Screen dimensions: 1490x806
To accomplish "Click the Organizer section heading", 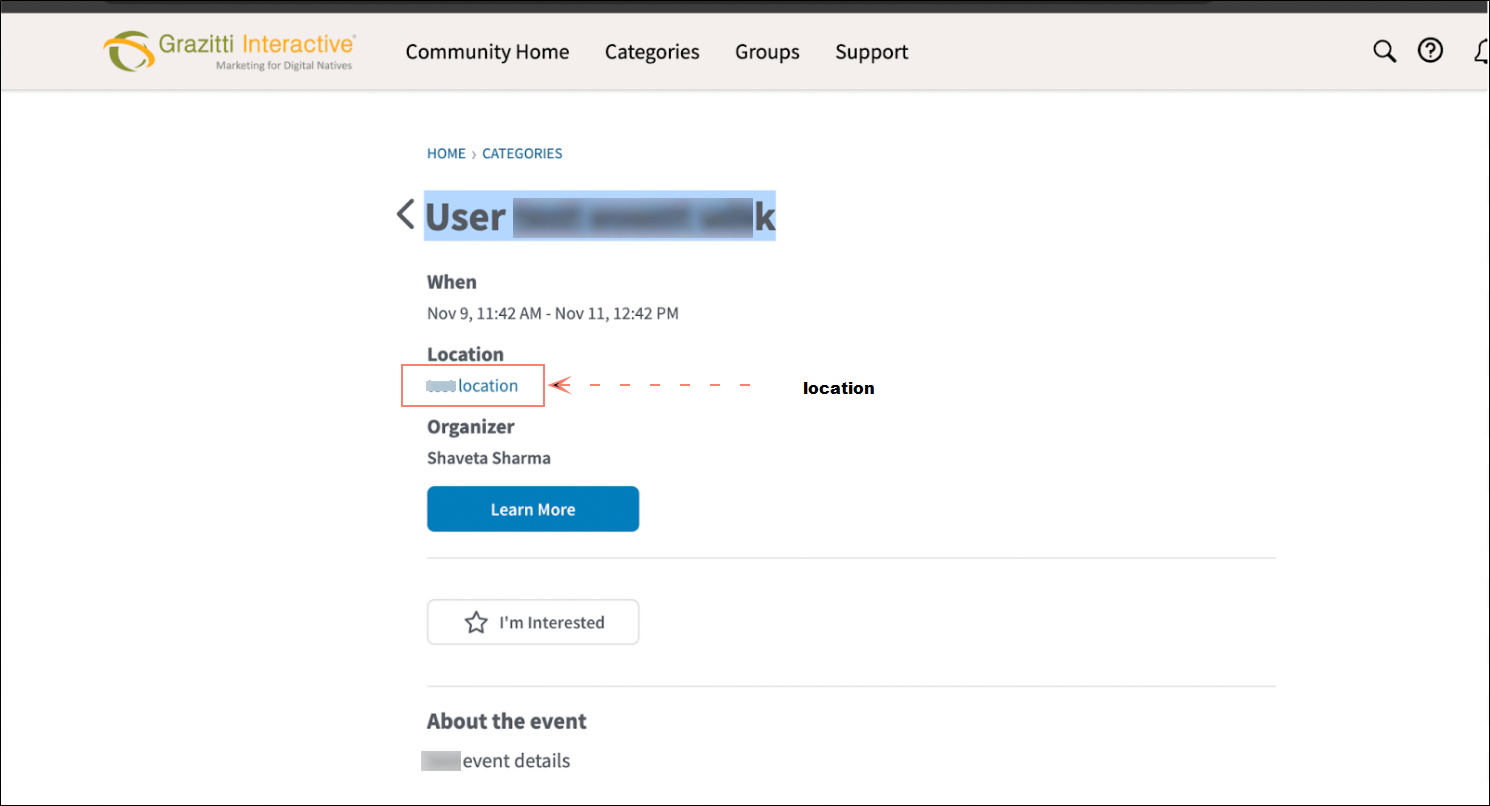I will [x=470, y=427].
